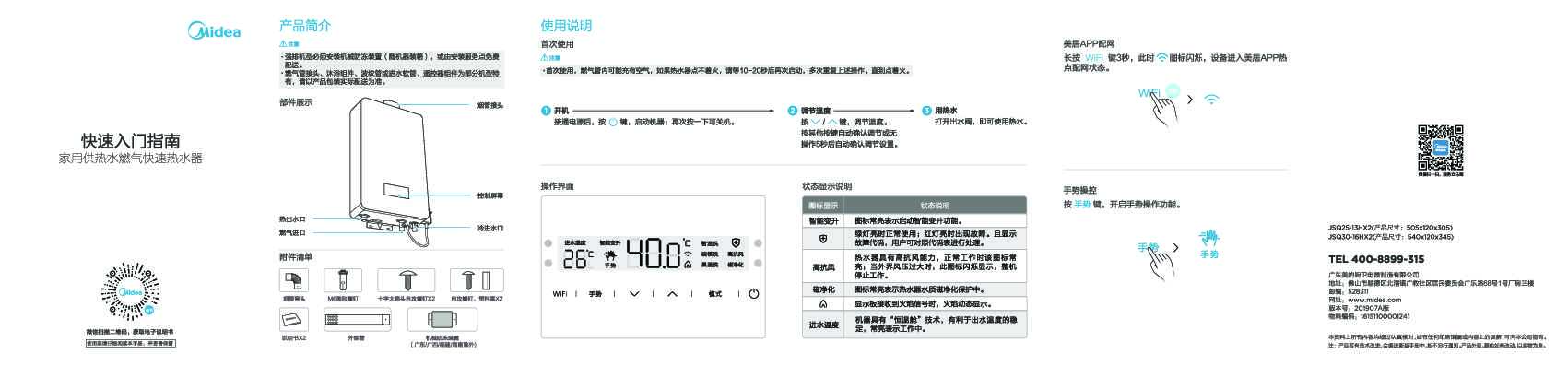Click the warning triangle icon under 产品简介
1568x366 pixels.
click(x=283, y=43)
